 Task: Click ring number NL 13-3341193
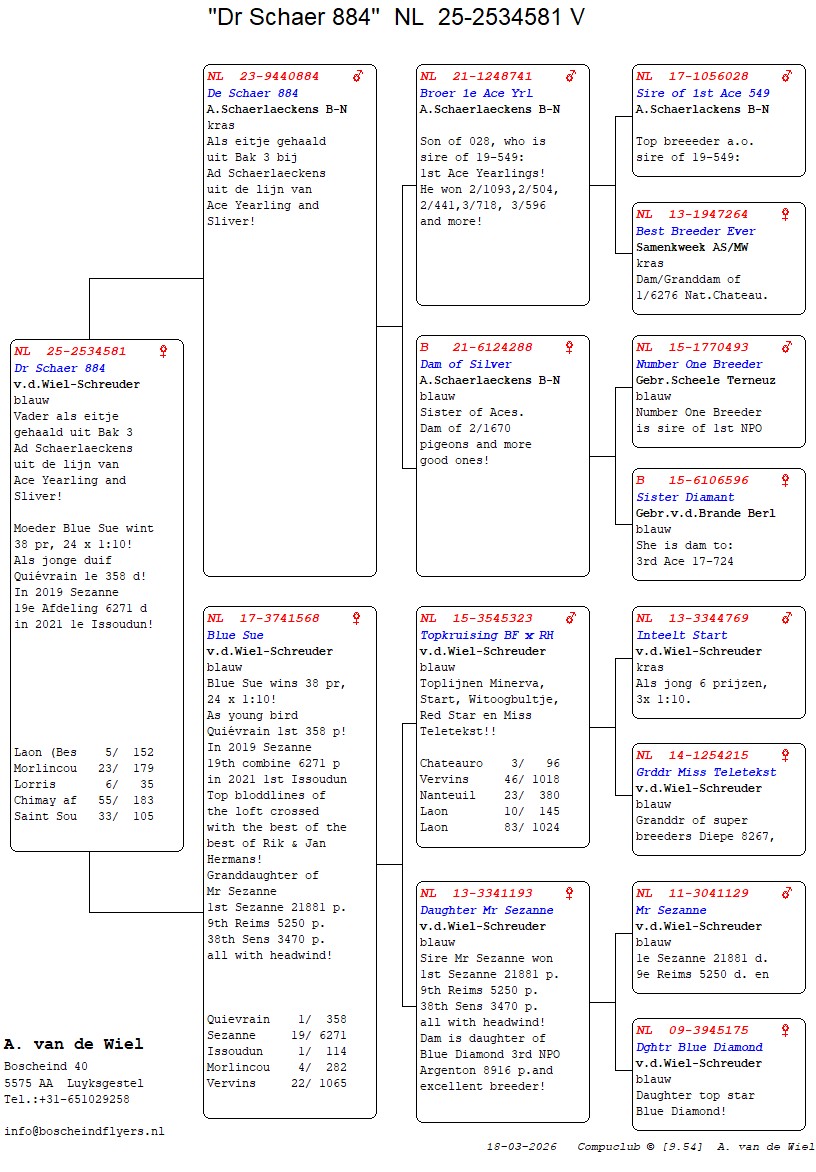(x=476, y=894)
